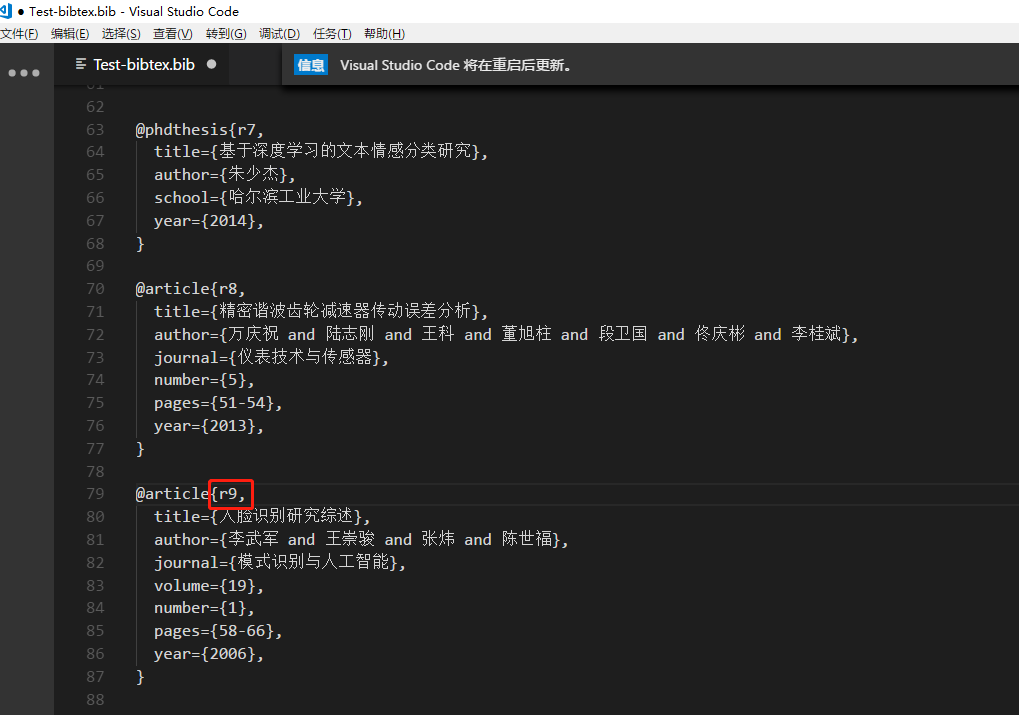The height and width of the screenshot is (715, 1019).
Task: Click the closing brace on line 87
Action: (x=140, y=677)
